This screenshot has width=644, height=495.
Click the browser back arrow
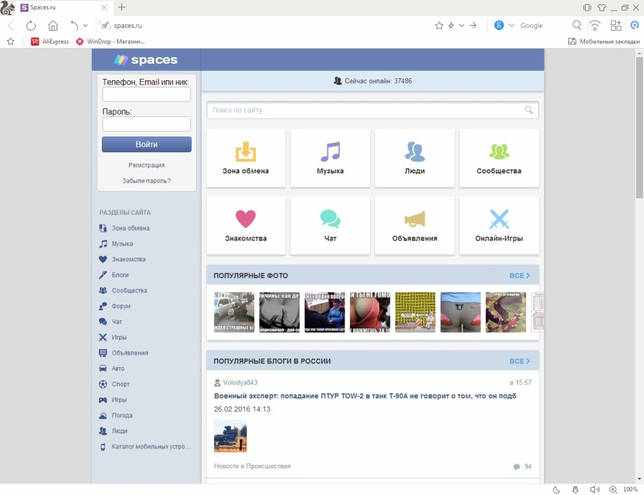11,26
